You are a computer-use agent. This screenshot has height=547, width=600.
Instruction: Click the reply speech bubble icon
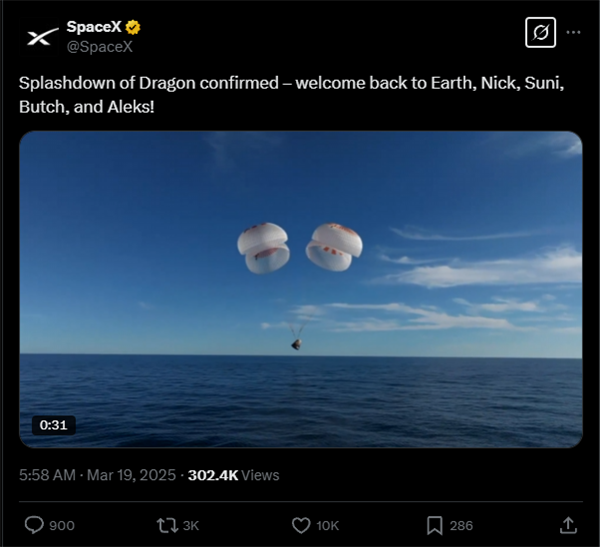point(33,525)
